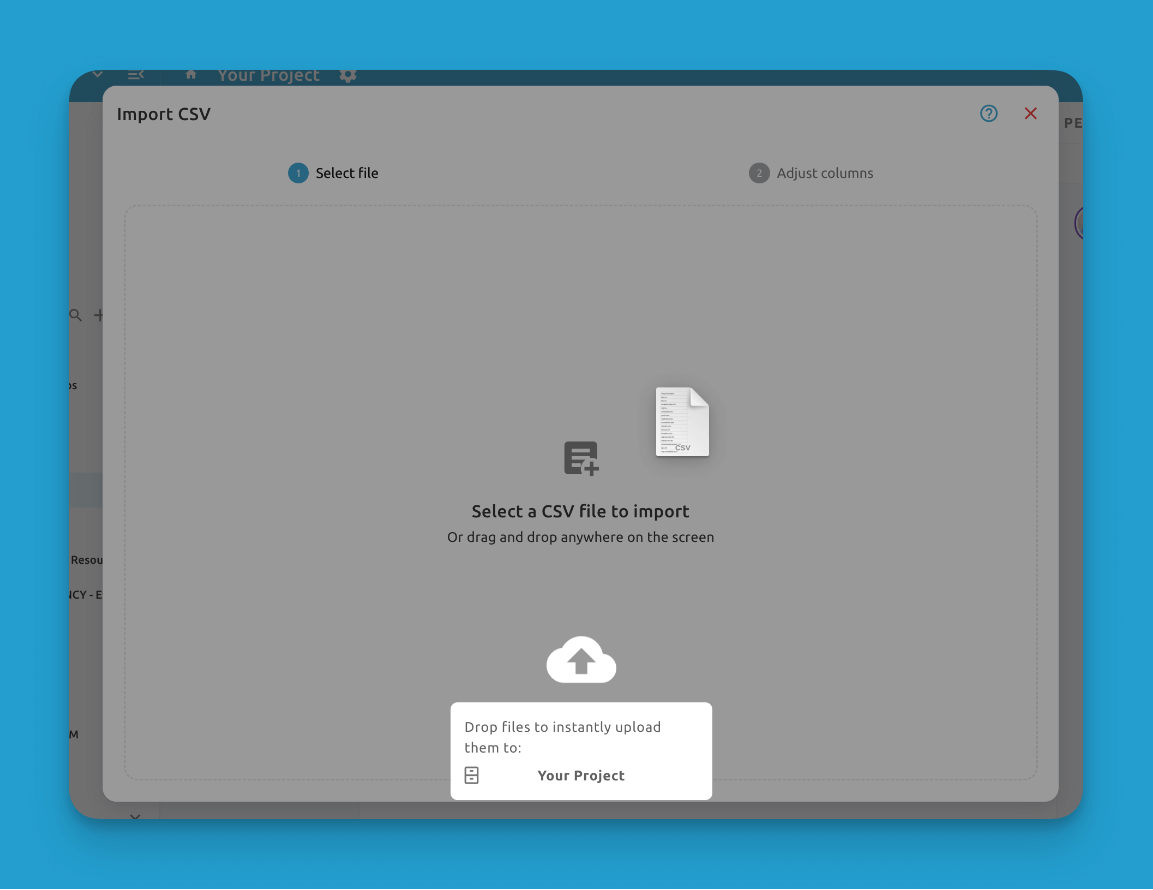Click the dragged CSV file thumbnail
1153x890 pixels.
click(683, 422)
